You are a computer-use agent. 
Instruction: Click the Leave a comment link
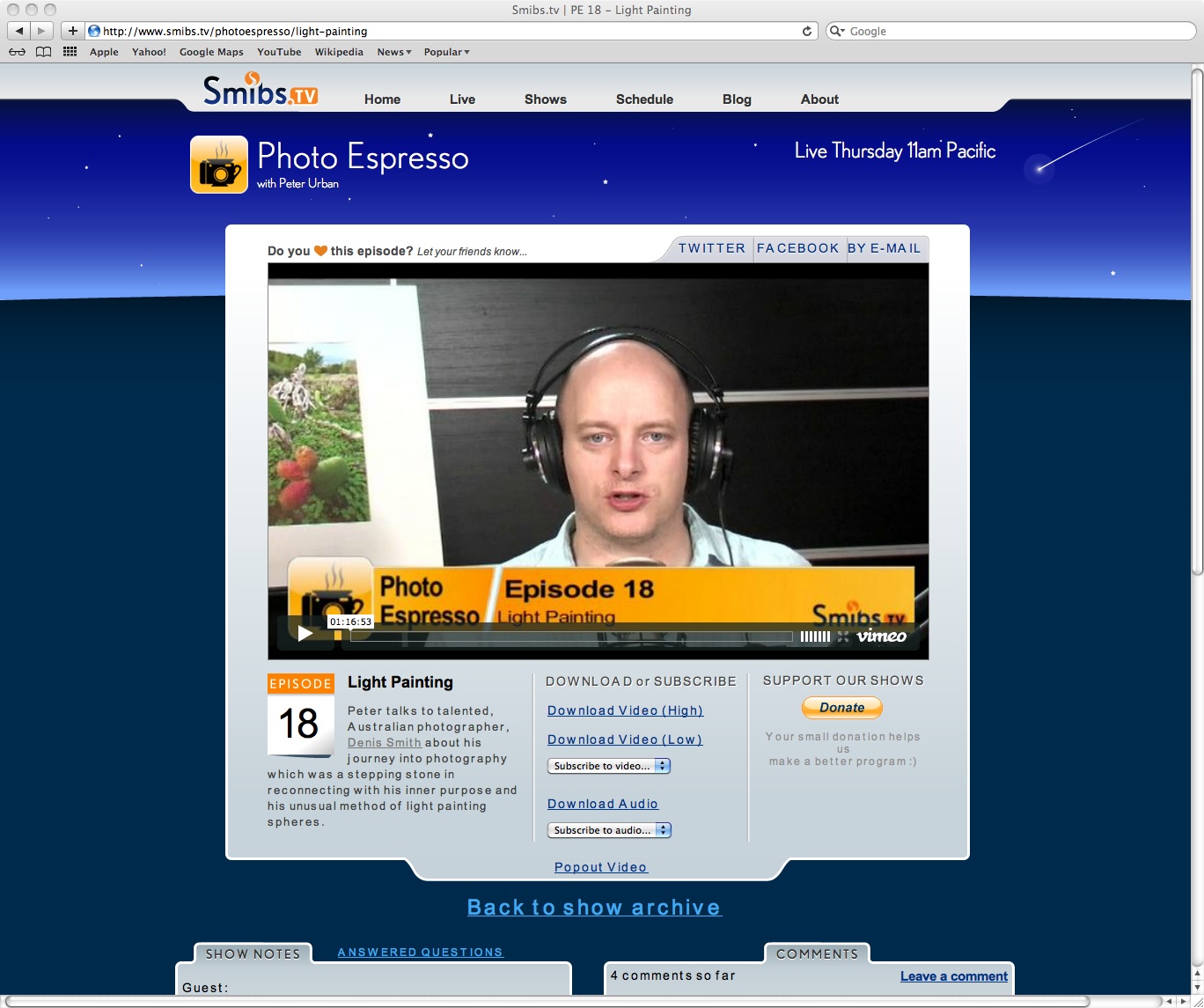point(954,976)
